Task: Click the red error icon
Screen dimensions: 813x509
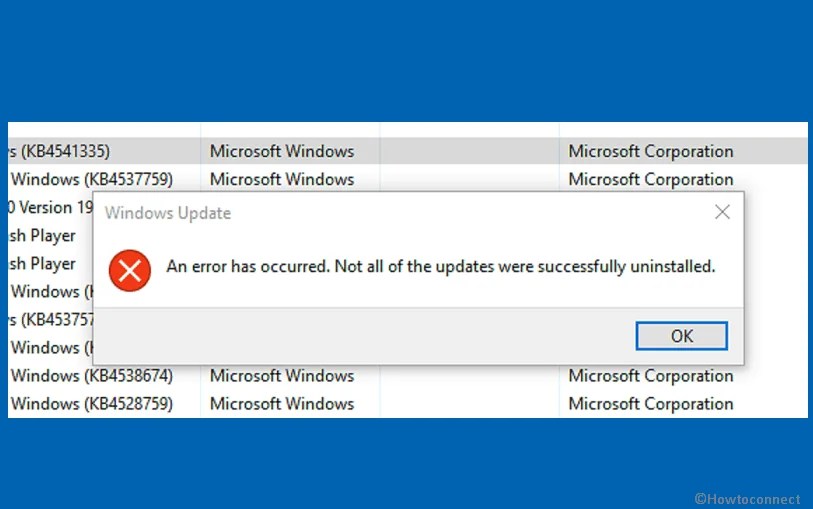Action: click(x=131, y=270)
